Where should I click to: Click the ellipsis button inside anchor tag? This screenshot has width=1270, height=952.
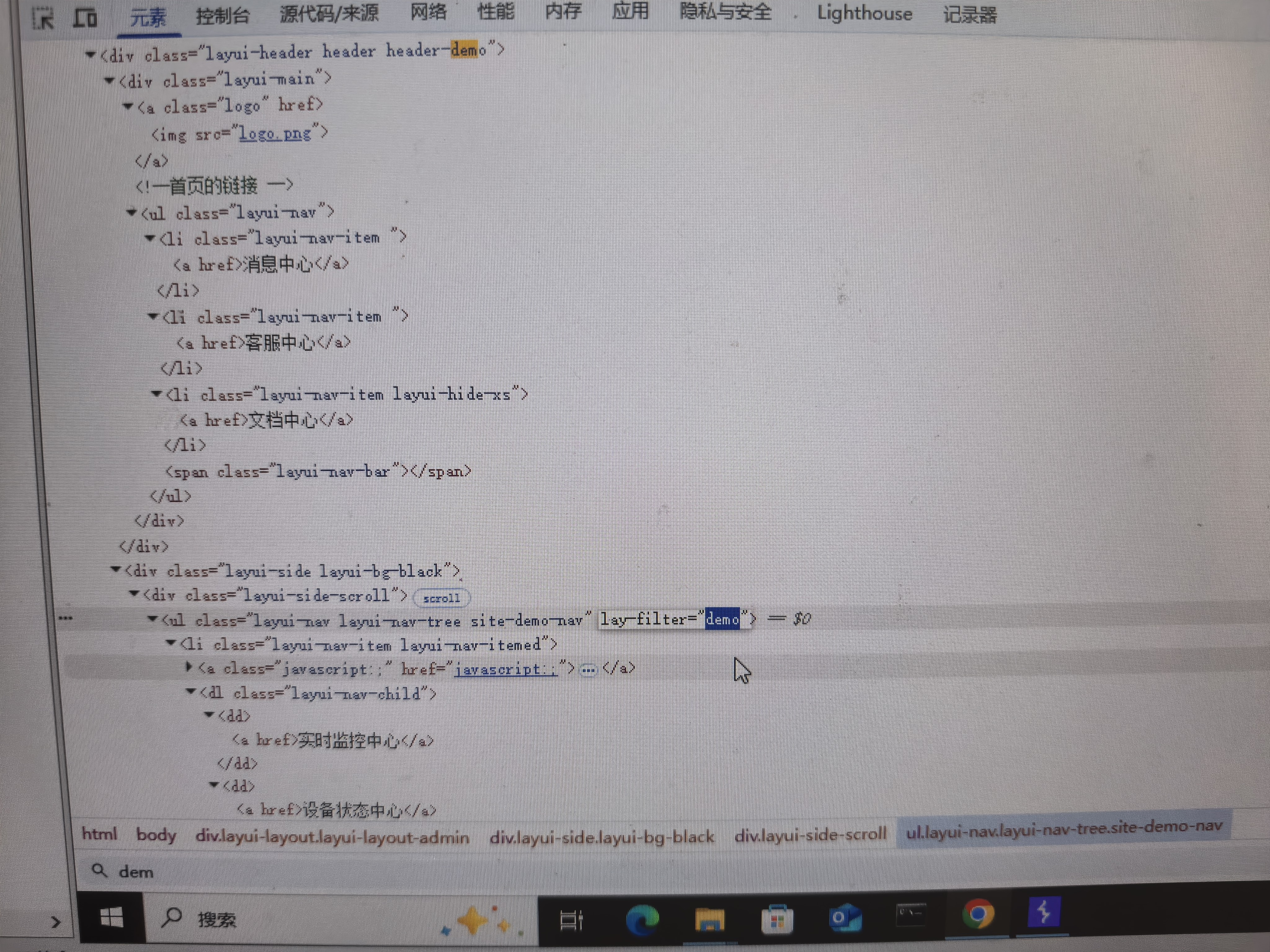click(588, 670)
